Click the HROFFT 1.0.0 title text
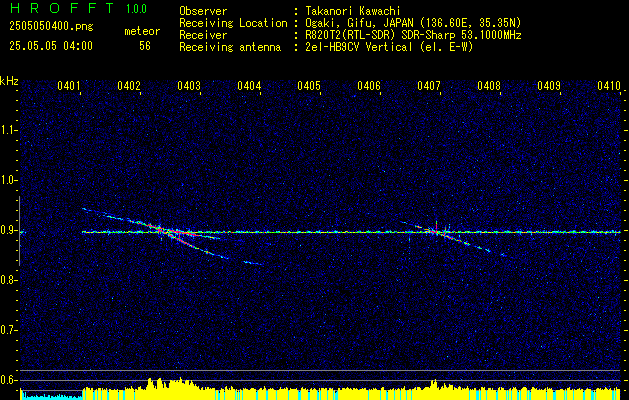The image size is (629, 400). pos(79,8)
